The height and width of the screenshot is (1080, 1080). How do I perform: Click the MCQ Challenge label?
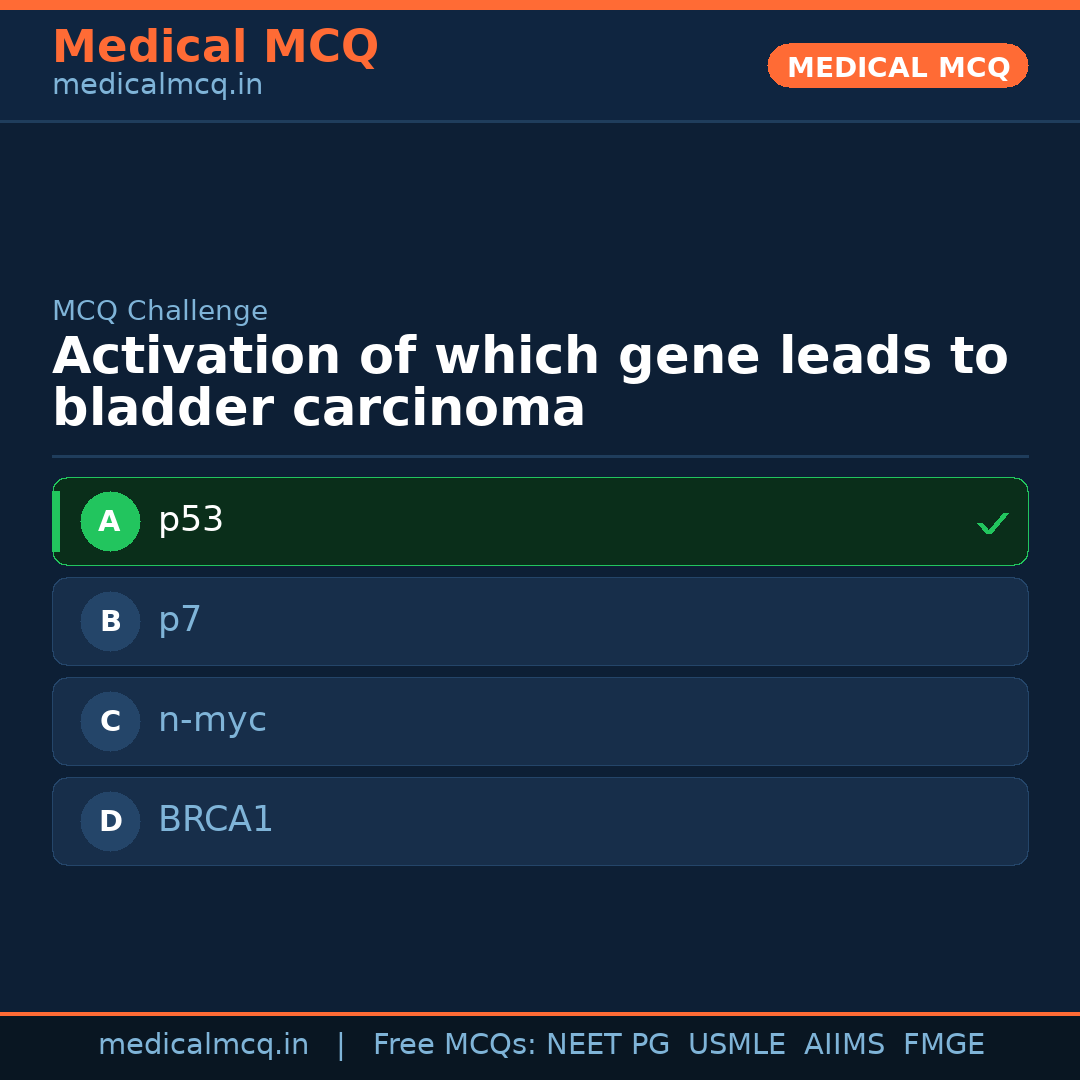pos(160,311)
